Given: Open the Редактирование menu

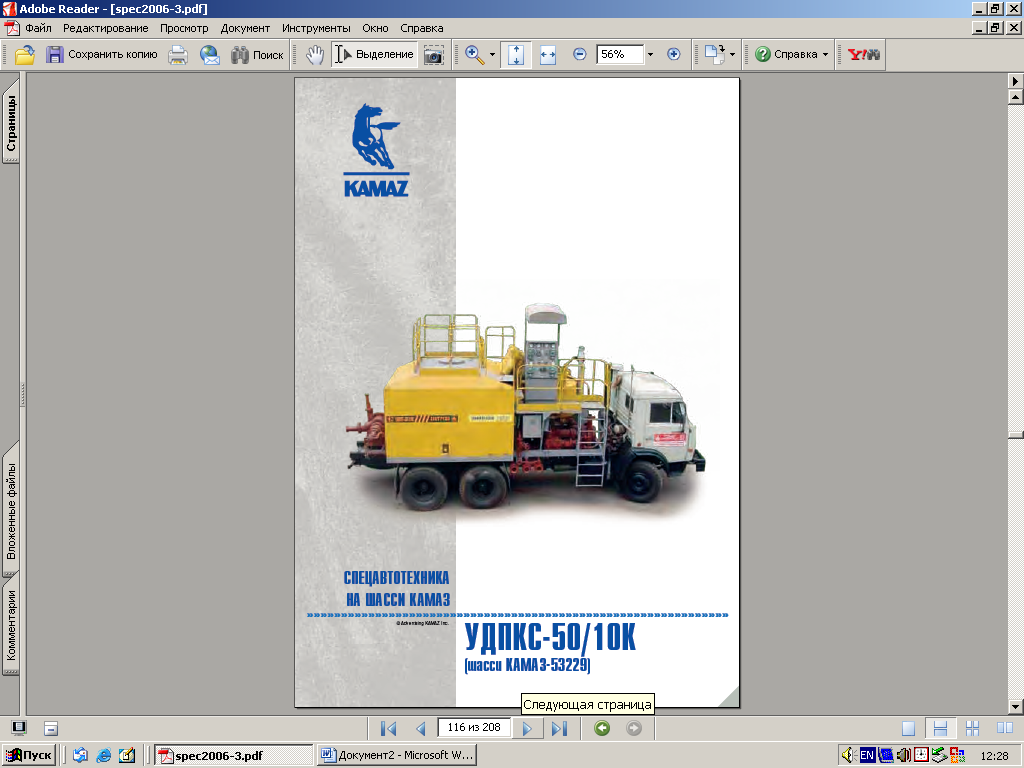Looking at the screenshot, I should pos(106,28).
